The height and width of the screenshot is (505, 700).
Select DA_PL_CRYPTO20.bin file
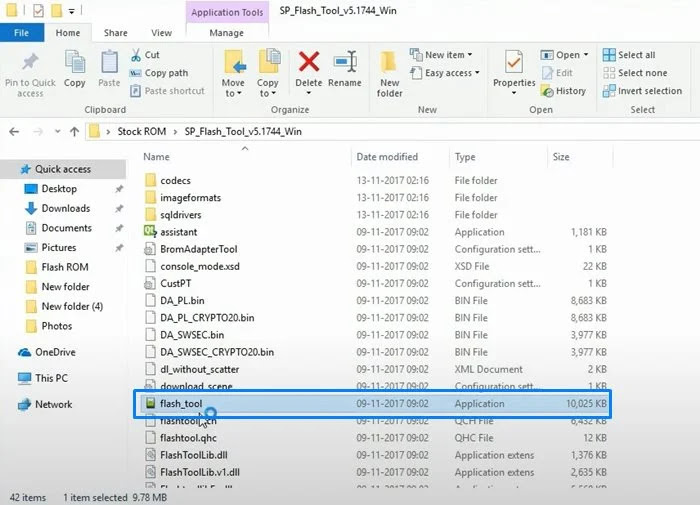click(207, 318)
